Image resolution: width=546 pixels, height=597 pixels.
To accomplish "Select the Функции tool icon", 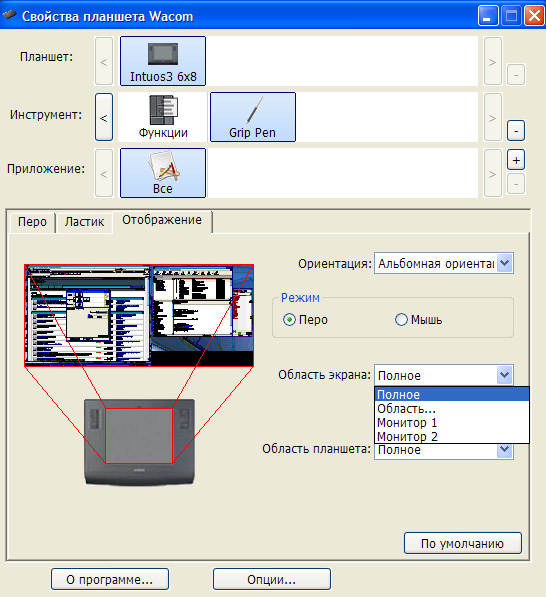I will pyautogui.click(x=163, y=117).
